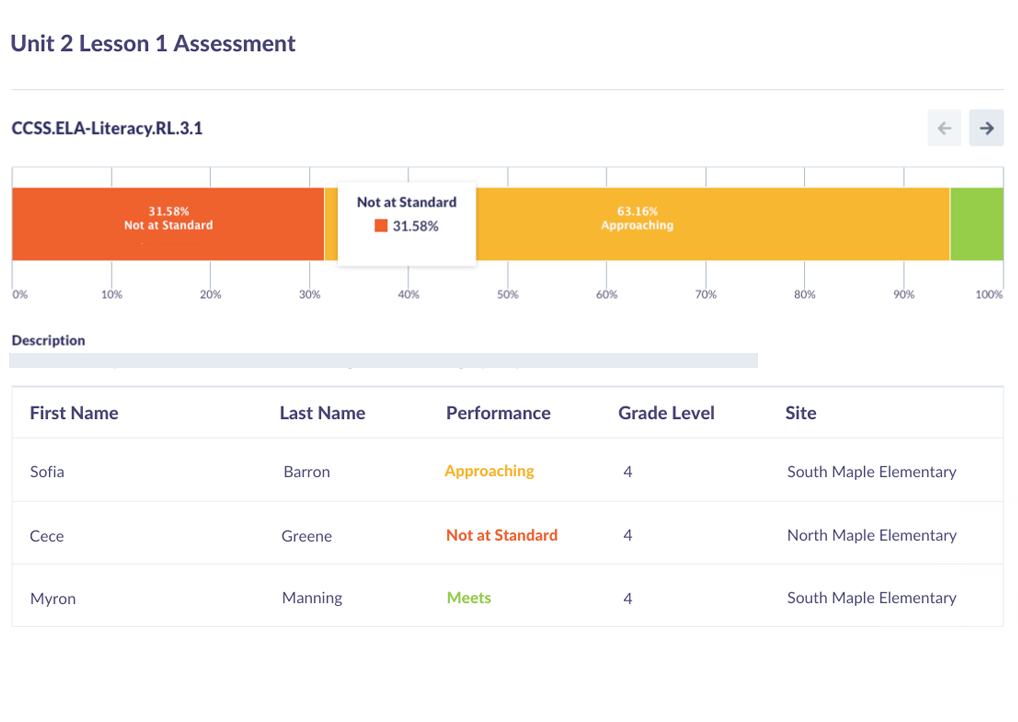The image size is (1018, 722).
Task: Open the Unit 2 Lesson 1 Assessment title
Action: click(152, 43)
